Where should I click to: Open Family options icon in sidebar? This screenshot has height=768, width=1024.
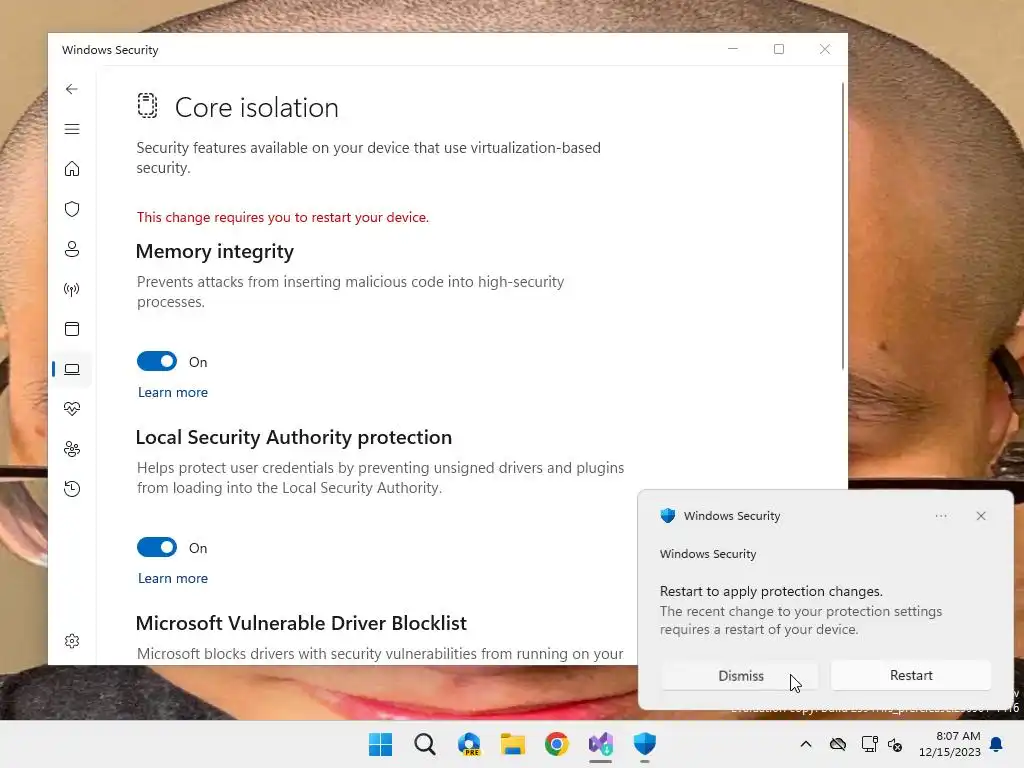tap(72, 449)
